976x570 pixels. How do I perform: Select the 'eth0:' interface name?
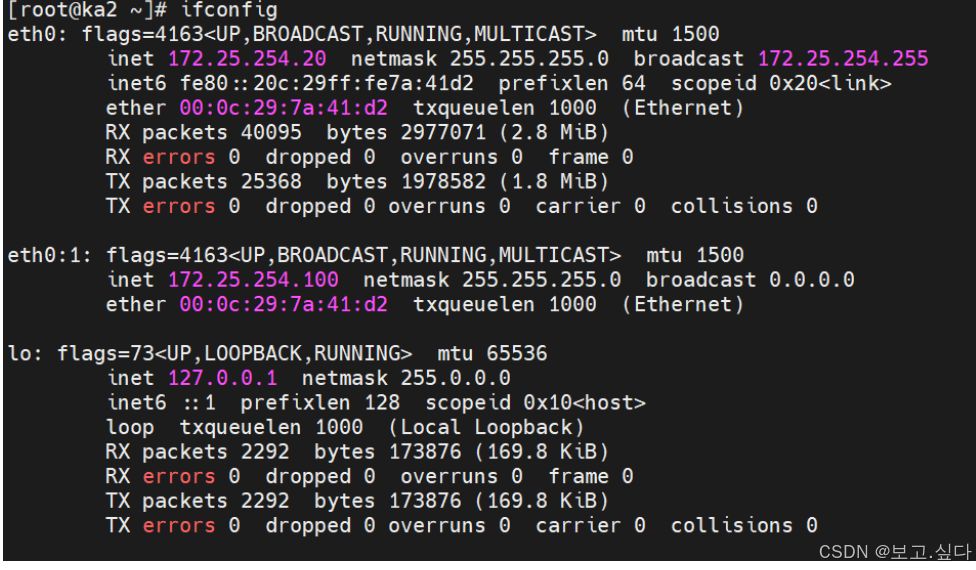point(37,34)
